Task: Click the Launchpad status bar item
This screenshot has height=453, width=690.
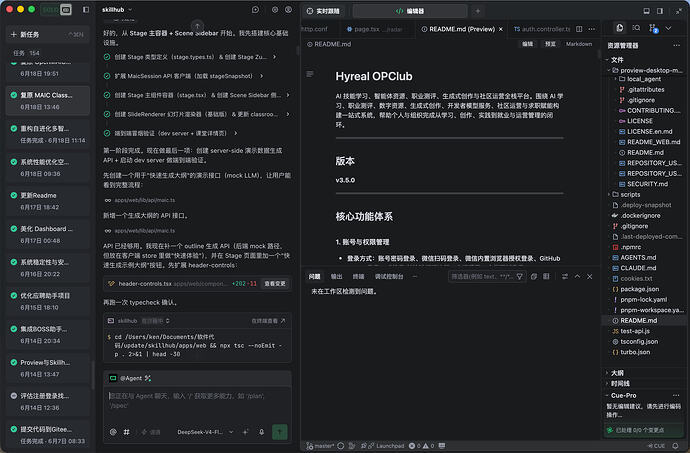Action: [382, 446]
